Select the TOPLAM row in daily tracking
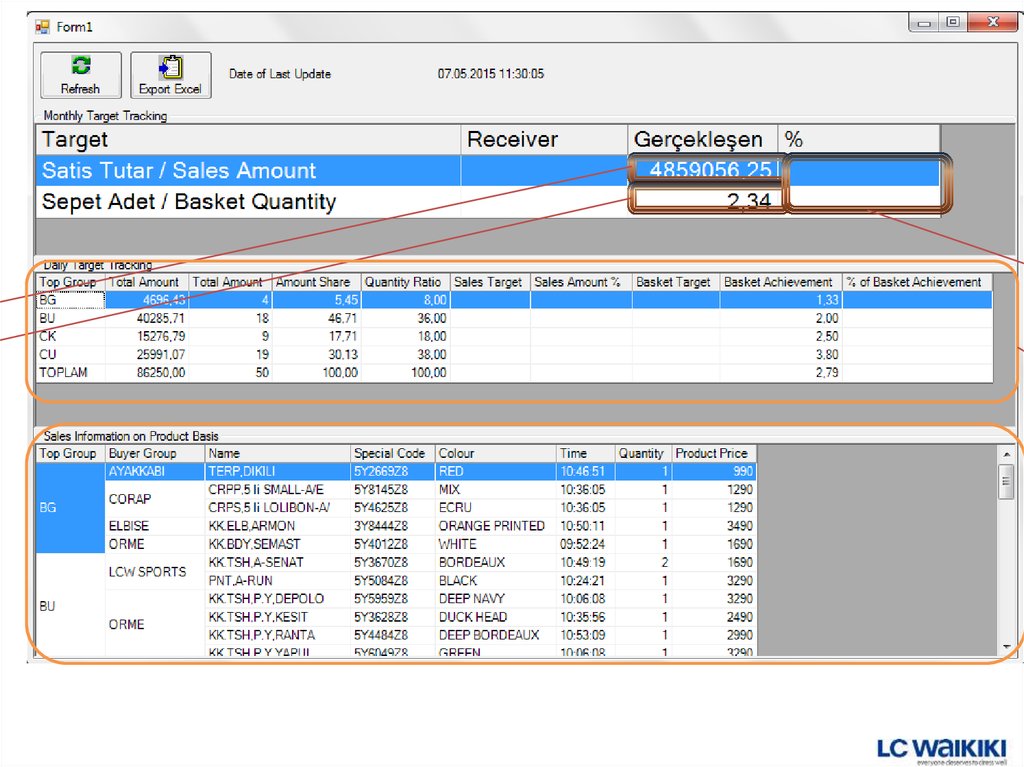Image resolution: width=1024 pixels, height=767 pixels. [64, 372]
